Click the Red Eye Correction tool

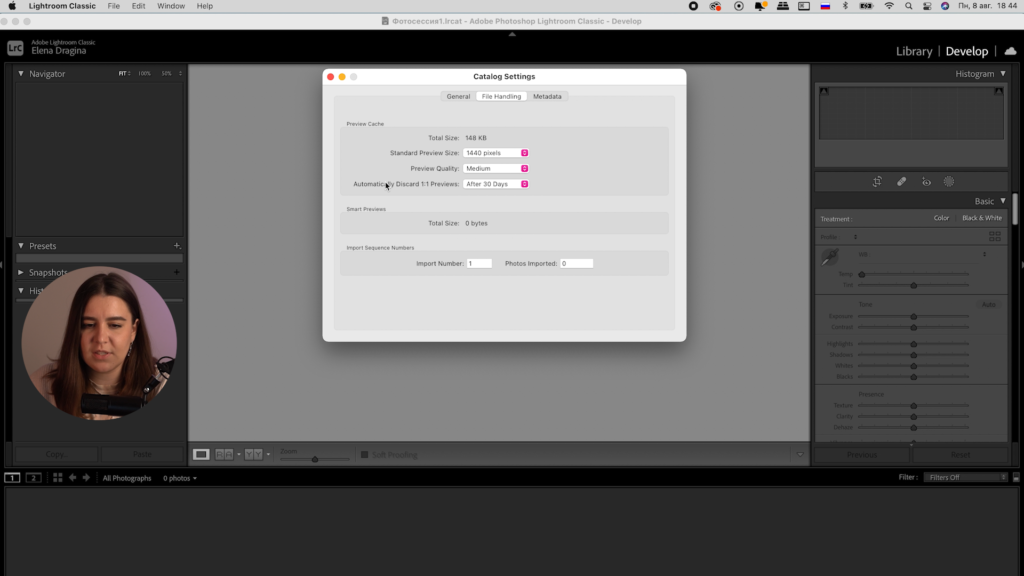point(926,182)
